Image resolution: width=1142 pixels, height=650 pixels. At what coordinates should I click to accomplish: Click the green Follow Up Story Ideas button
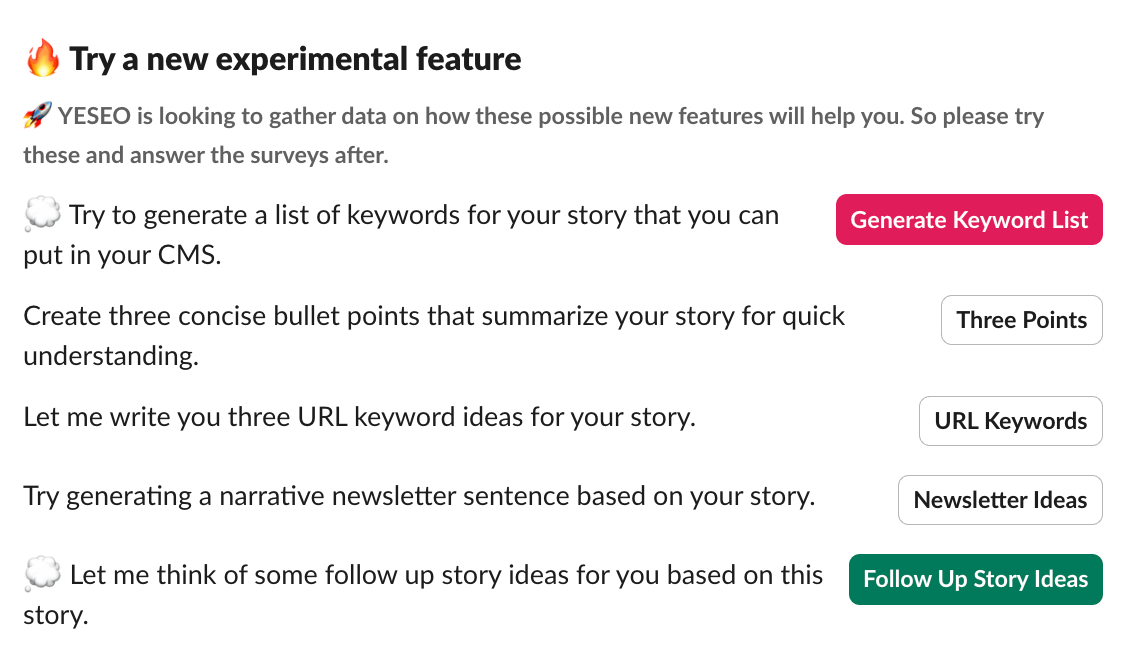[975, 579]
